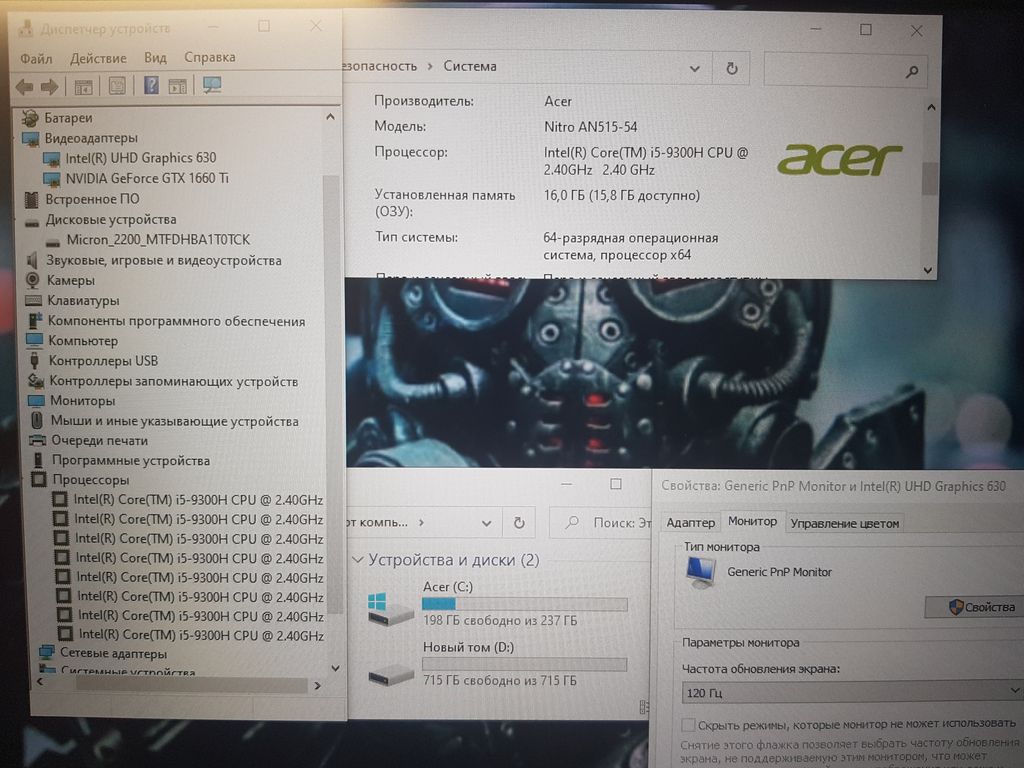
Task: Open the Acer (C:) drive icon
Action: click(390, 607)
